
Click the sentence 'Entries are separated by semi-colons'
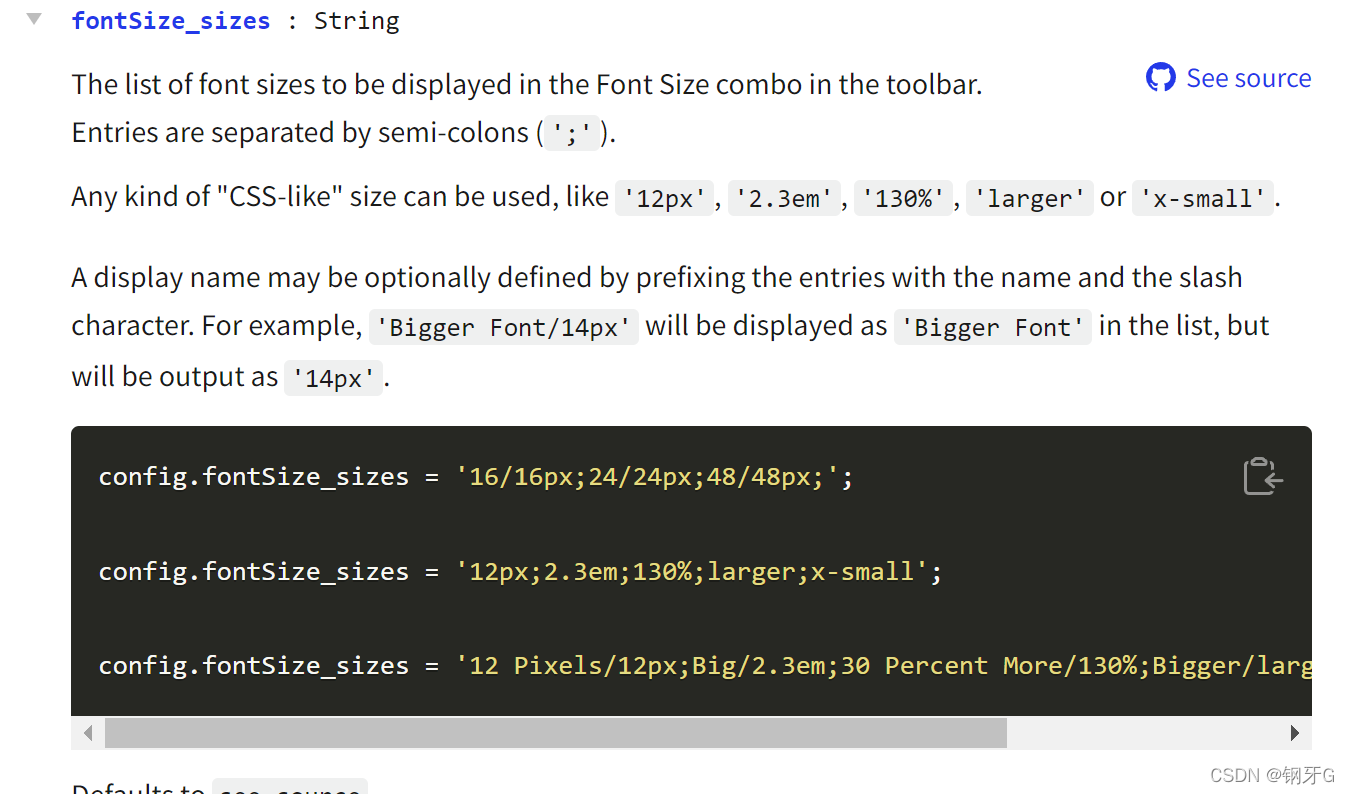[x=301, y=132]
